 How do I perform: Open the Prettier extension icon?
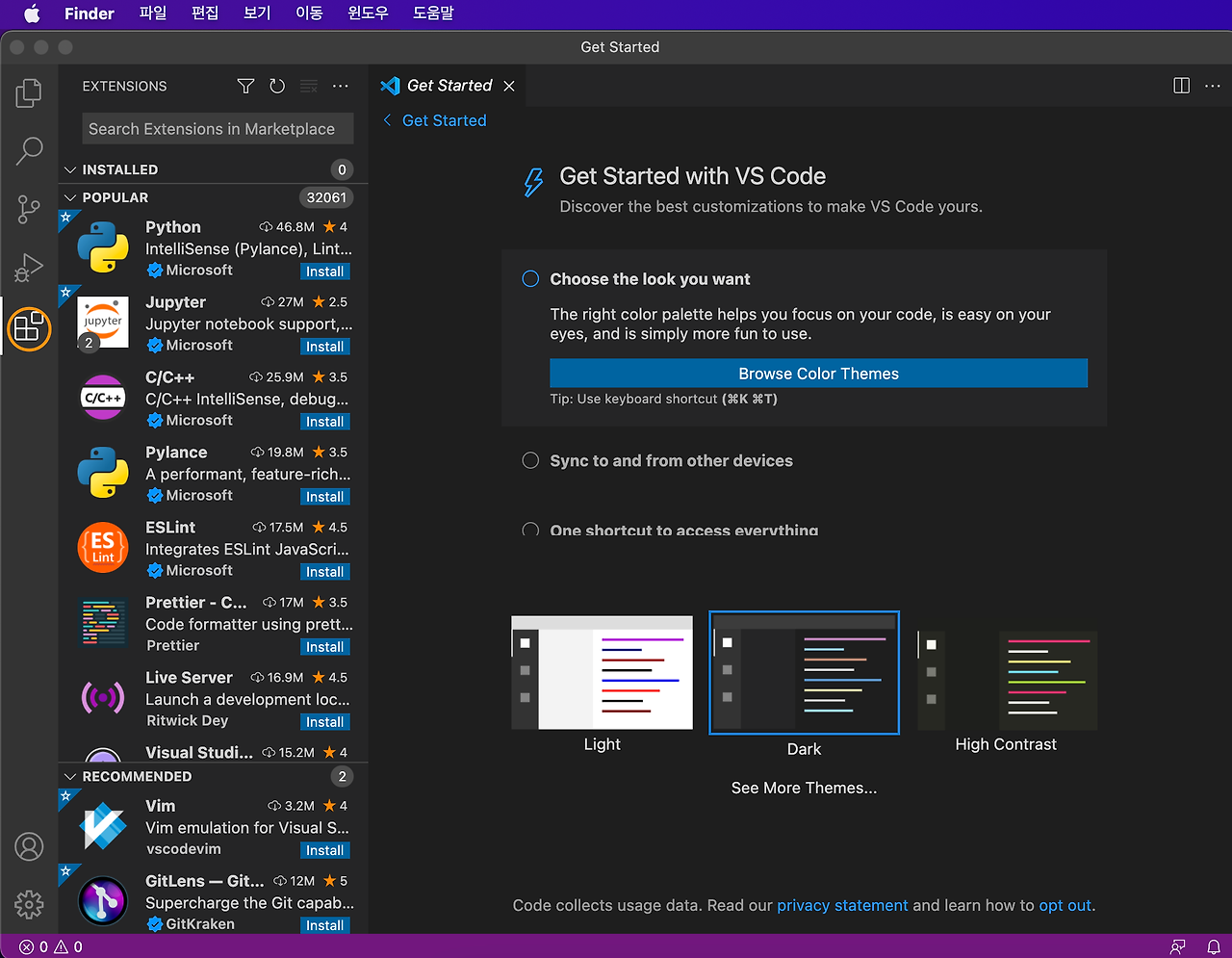tap(103, 623)
